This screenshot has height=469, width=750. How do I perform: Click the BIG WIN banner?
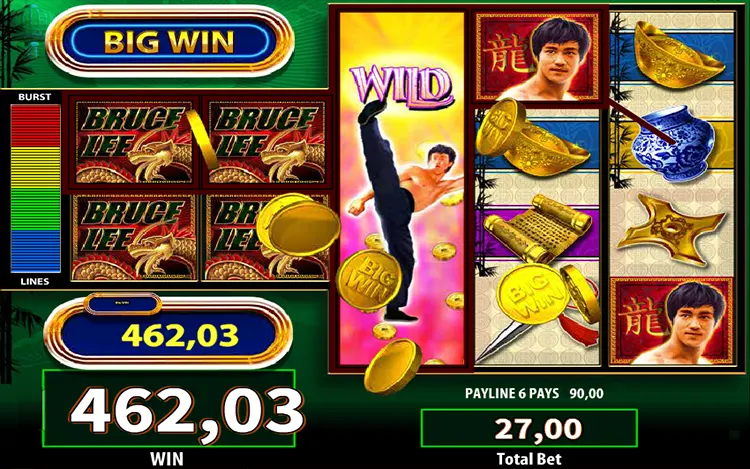tap(169, 42)
